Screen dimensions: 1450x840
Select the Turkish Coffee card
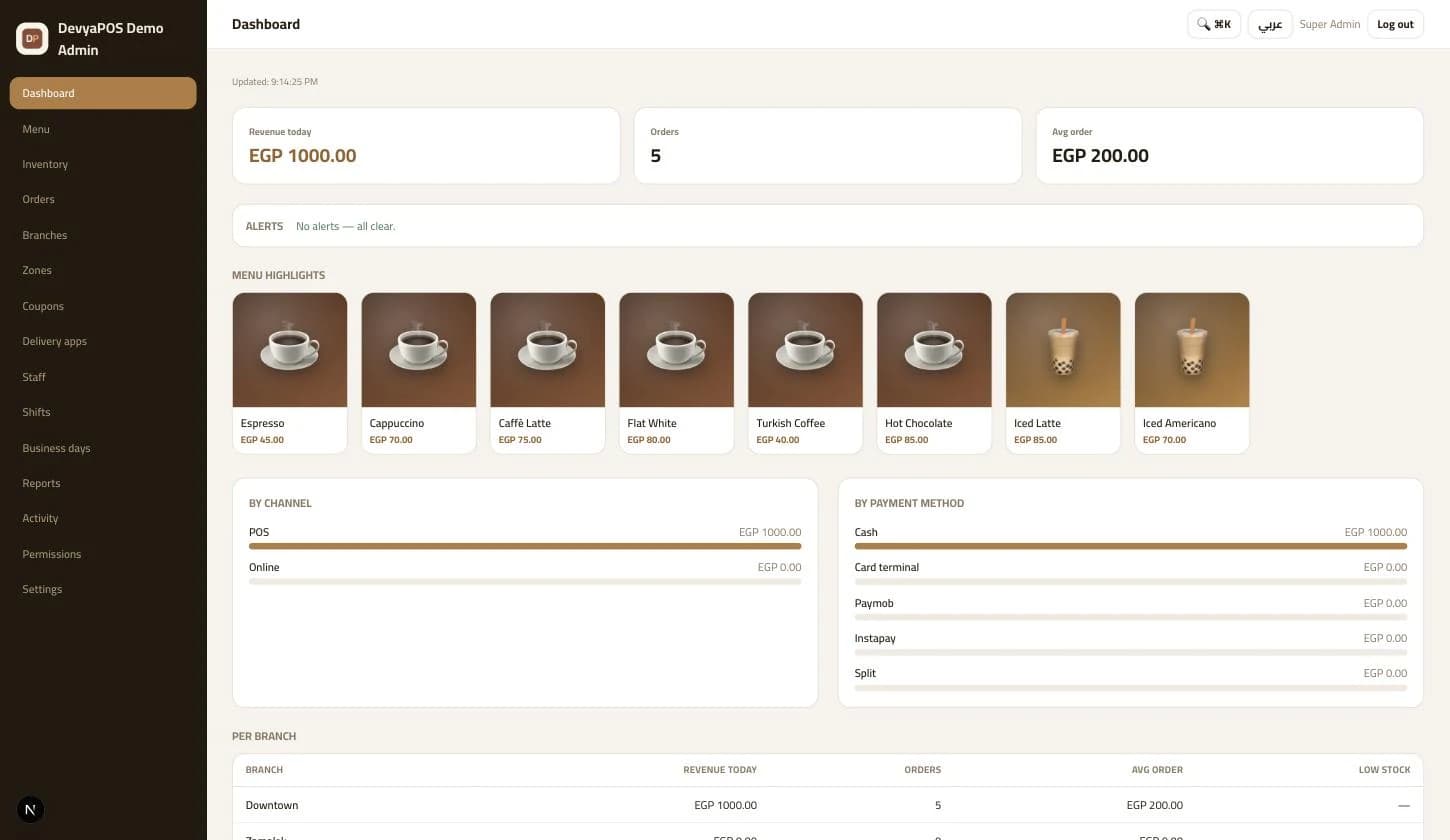805,373
